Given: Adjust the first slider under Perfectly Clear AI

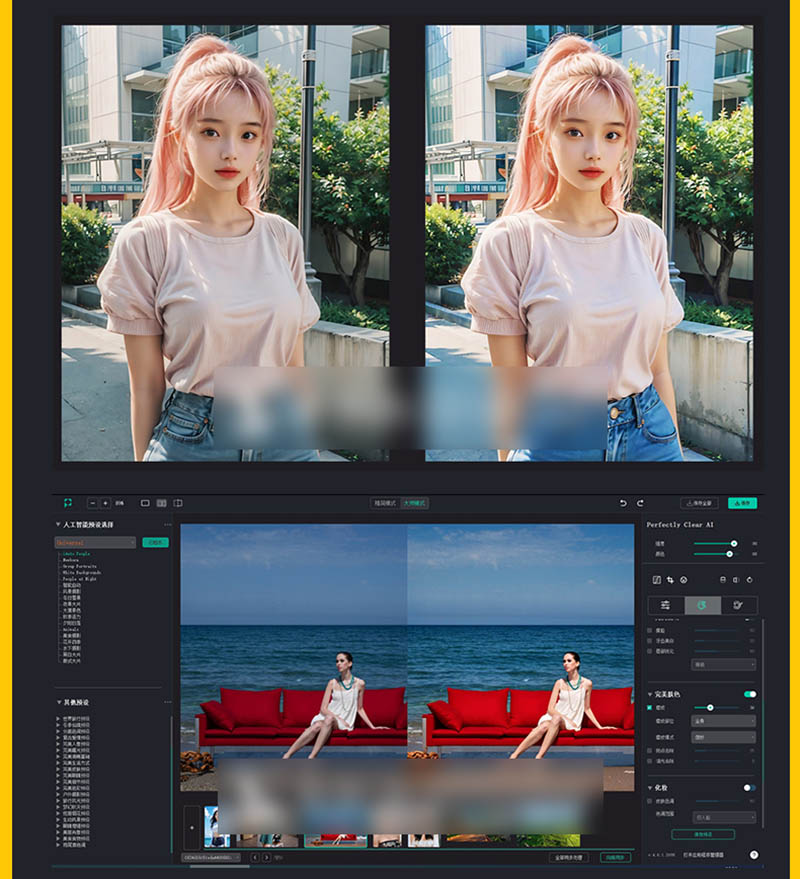Looking at the screenshot, I should (x=715, y=543).
